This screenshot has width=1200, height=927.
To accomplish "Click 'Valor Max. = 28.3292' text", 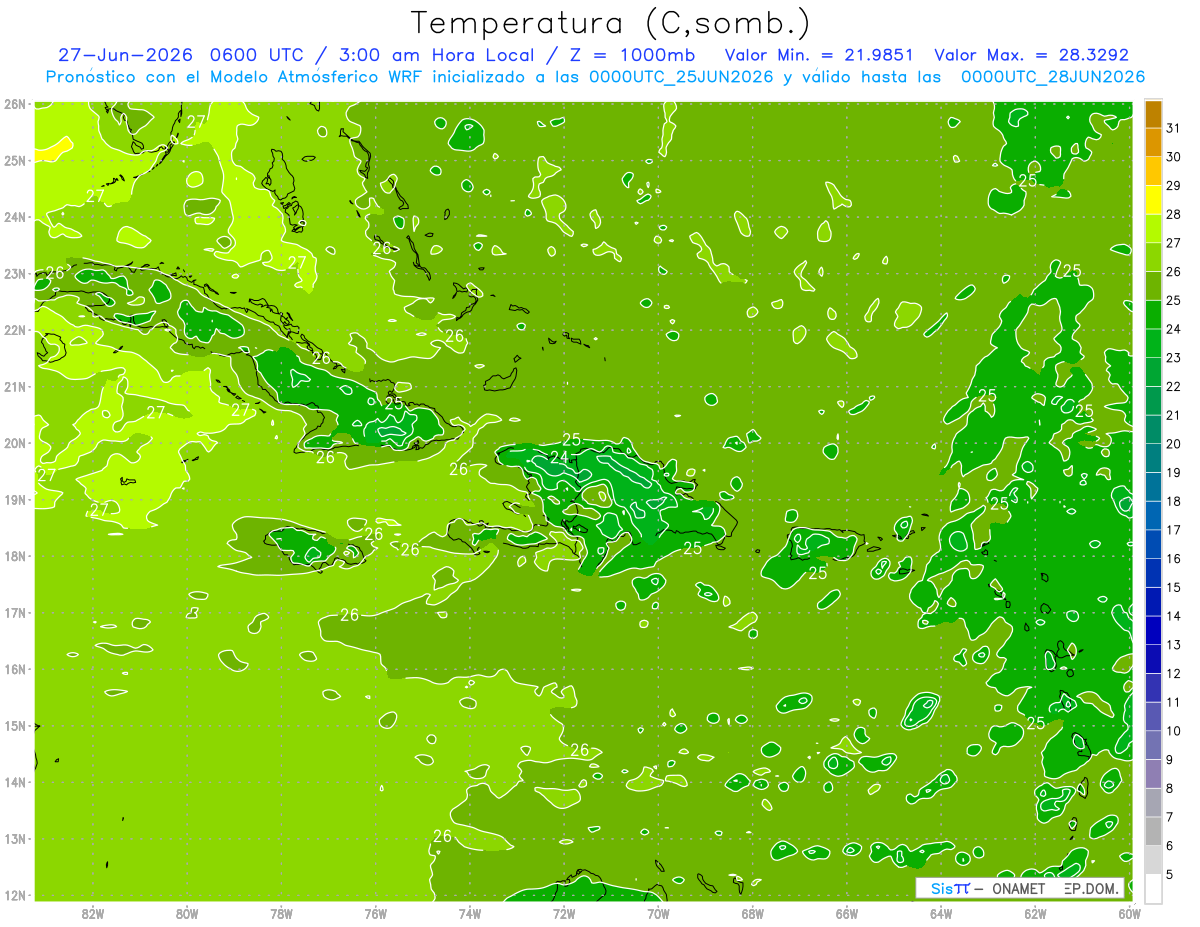I will pos(1031,55).
